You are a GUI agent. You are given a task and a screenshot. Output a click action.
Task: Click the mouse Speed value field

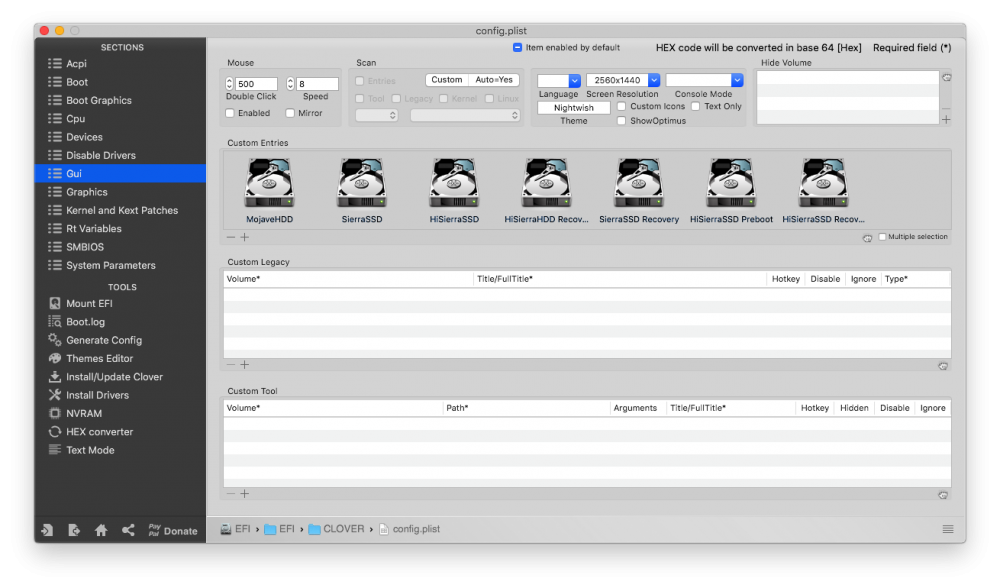317,84
